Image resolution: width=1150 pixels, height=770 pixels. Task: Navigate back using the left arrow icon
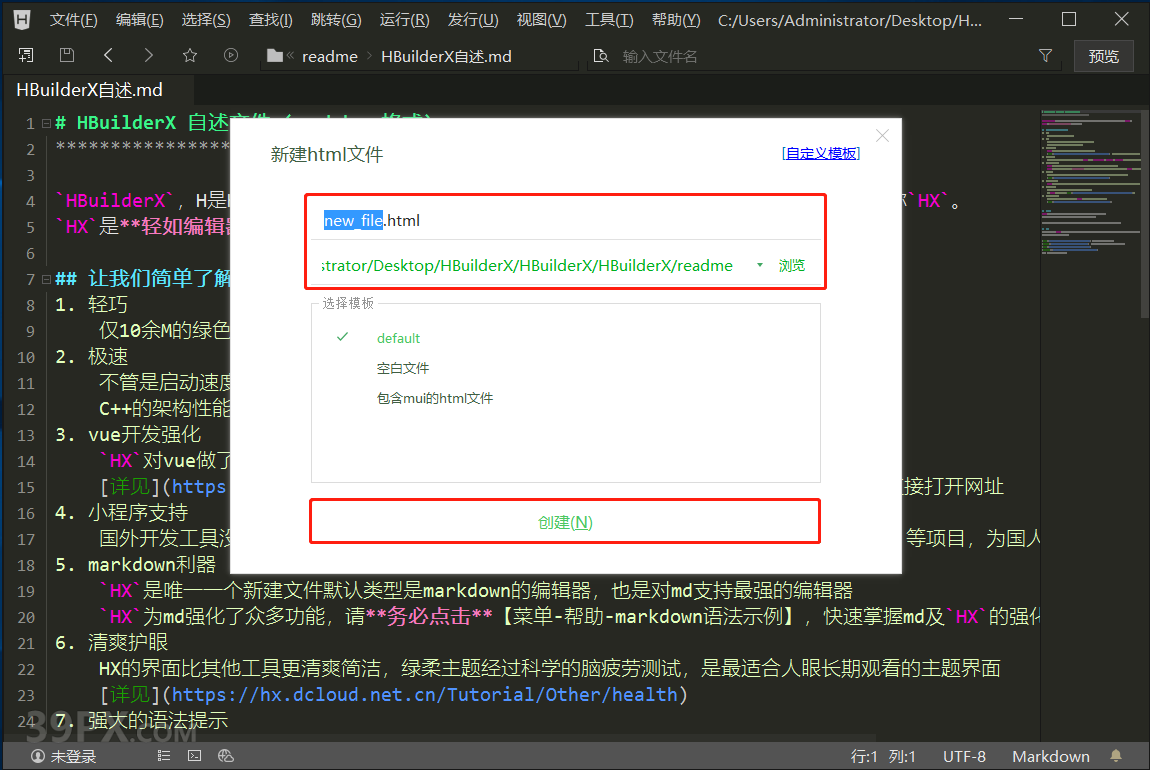tap(108, 55)
